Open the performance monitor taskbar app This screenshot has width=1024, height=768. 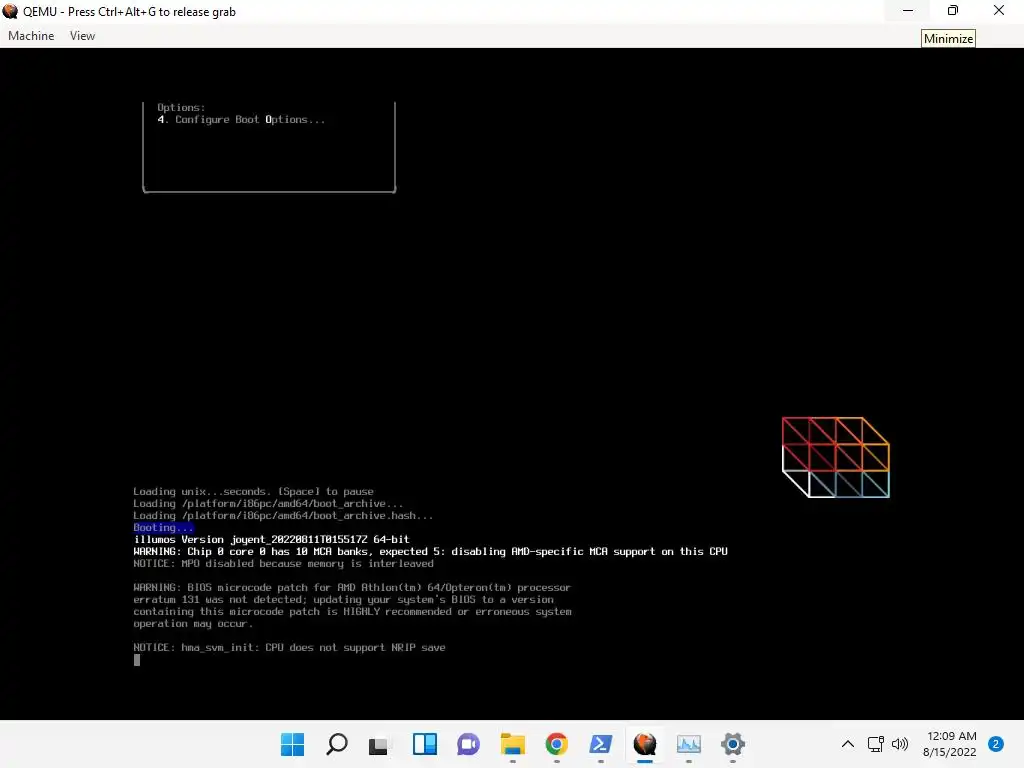pos(688,744)
